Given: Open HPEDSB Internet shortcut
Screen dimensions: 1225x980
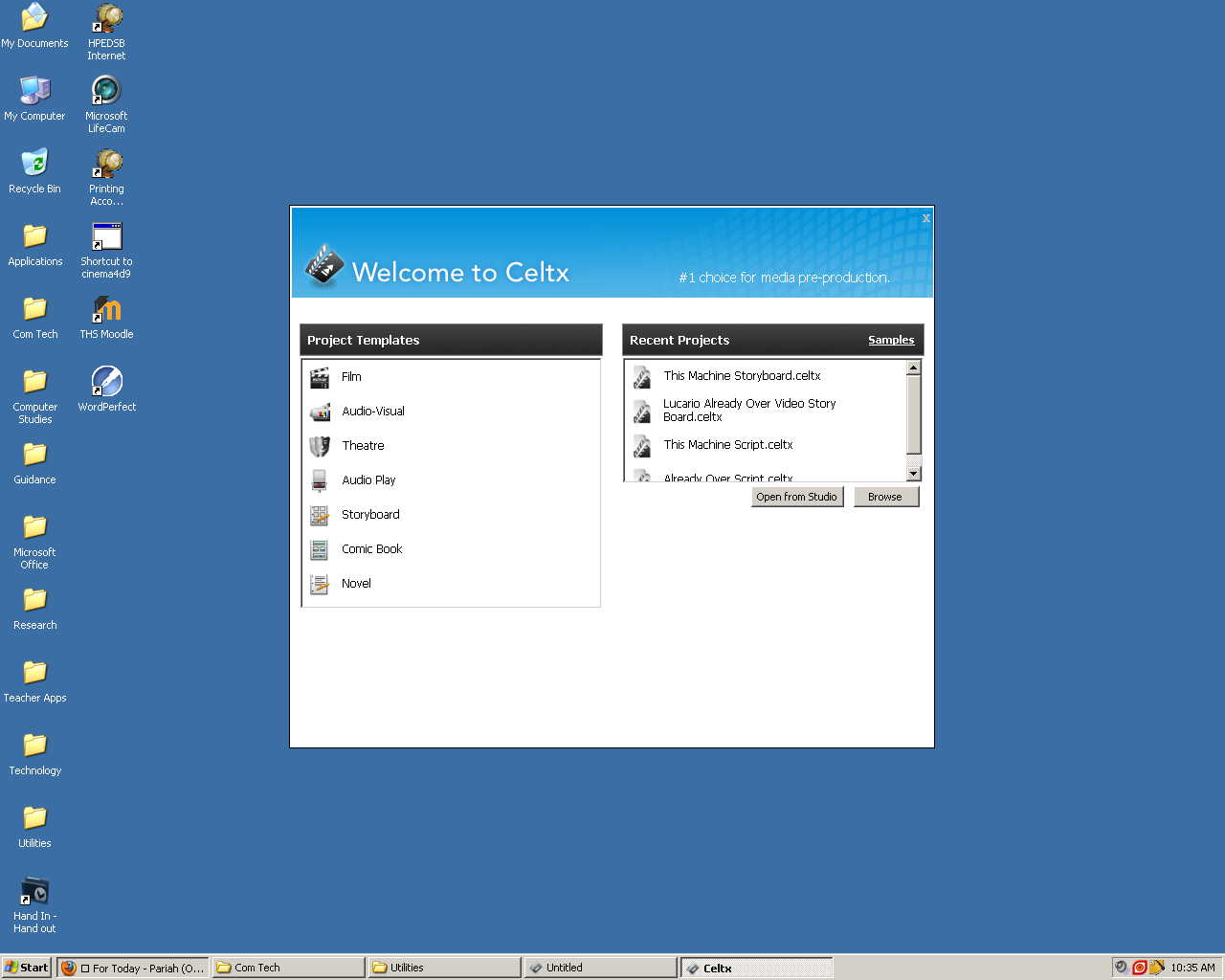Looking at the screenshot, I should [x=106, y=16].
